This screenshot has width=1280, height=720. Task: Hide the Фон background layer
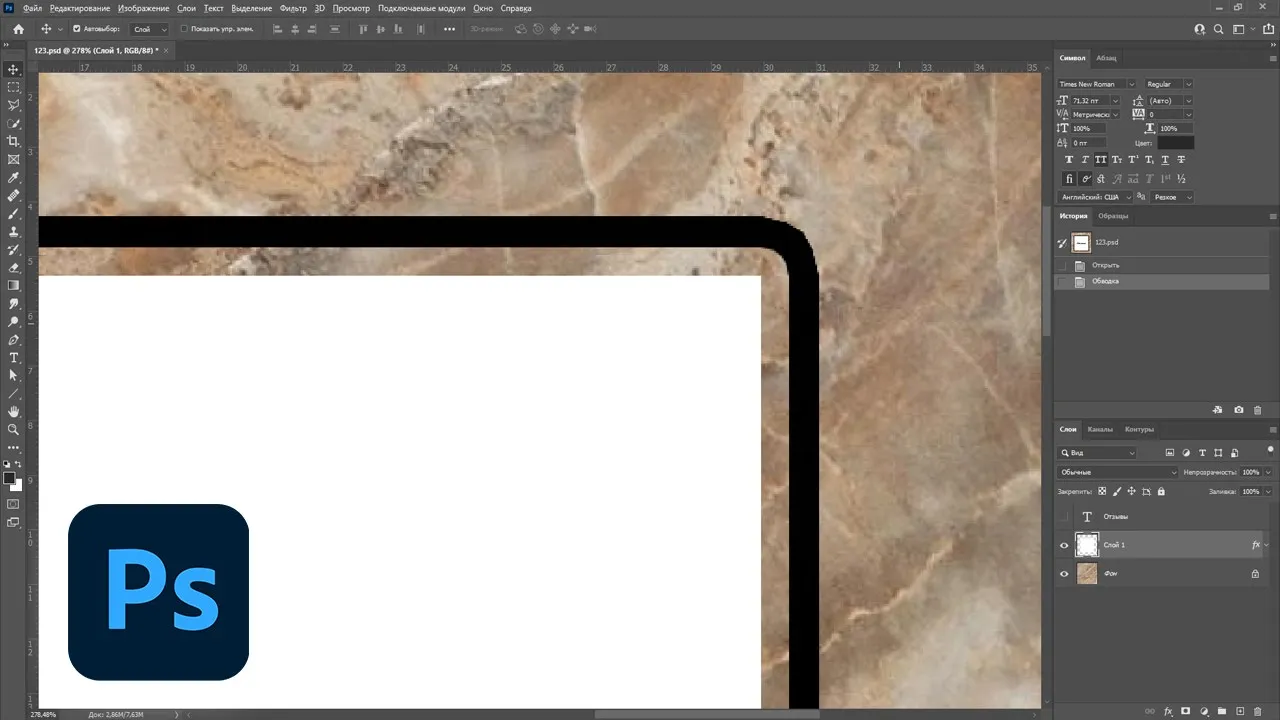1064,574
